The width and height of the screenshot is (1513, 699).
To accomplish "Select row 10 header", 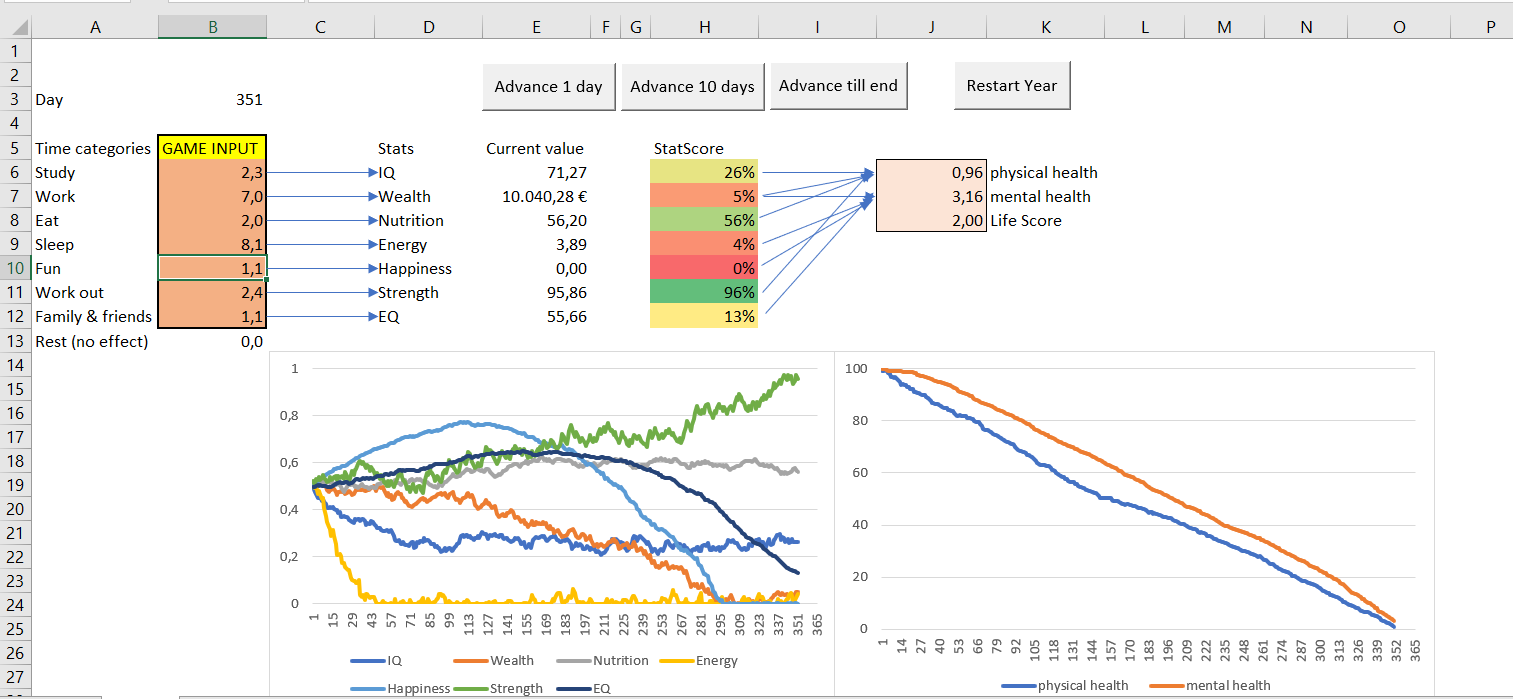I will click(15, 268).
